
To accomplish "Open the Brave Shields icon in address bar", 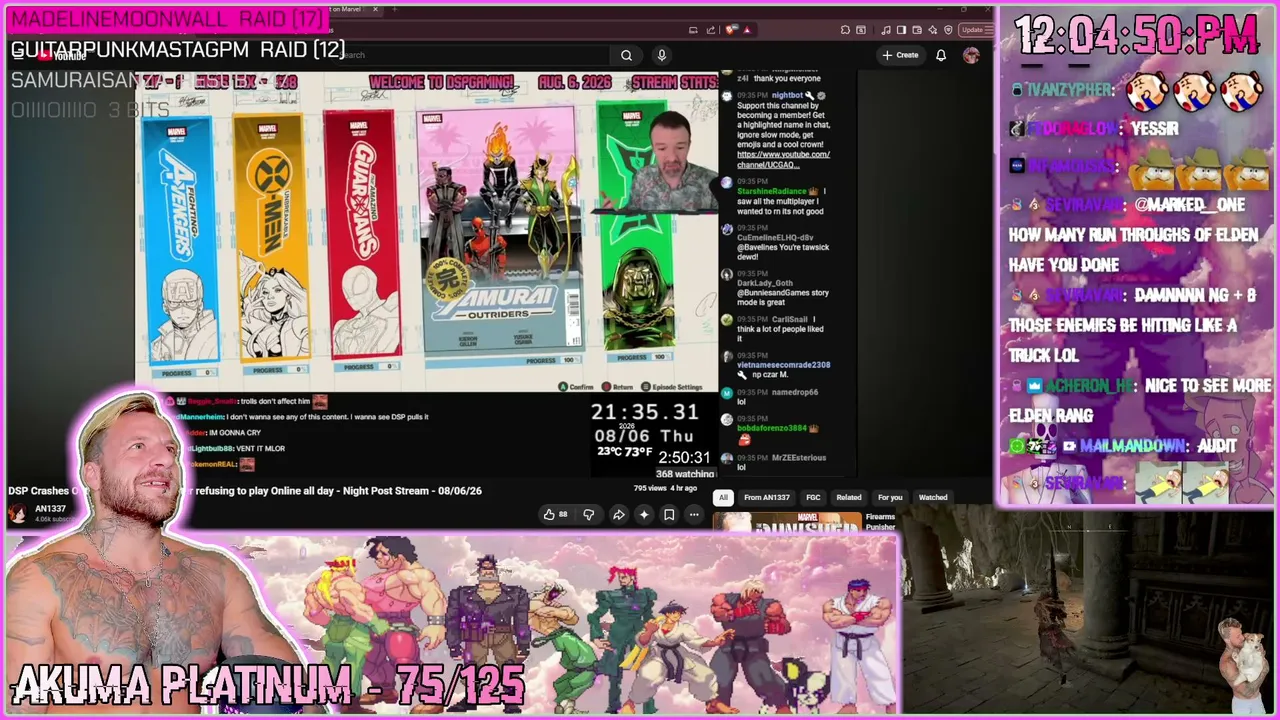I will (x=731, y=30).
